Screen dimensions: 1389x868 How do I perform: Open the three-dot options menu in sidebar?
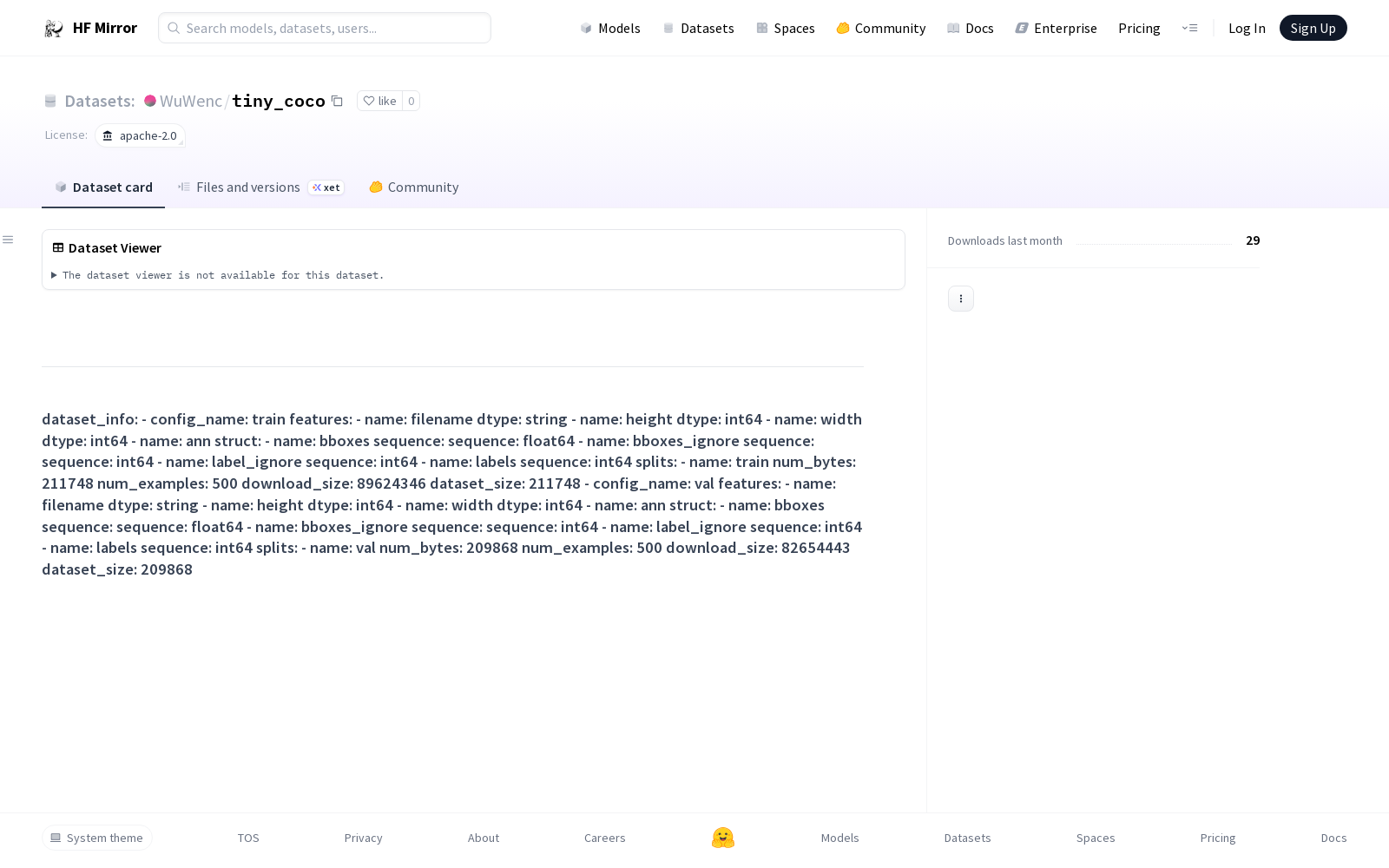click(x=960, y=299)
